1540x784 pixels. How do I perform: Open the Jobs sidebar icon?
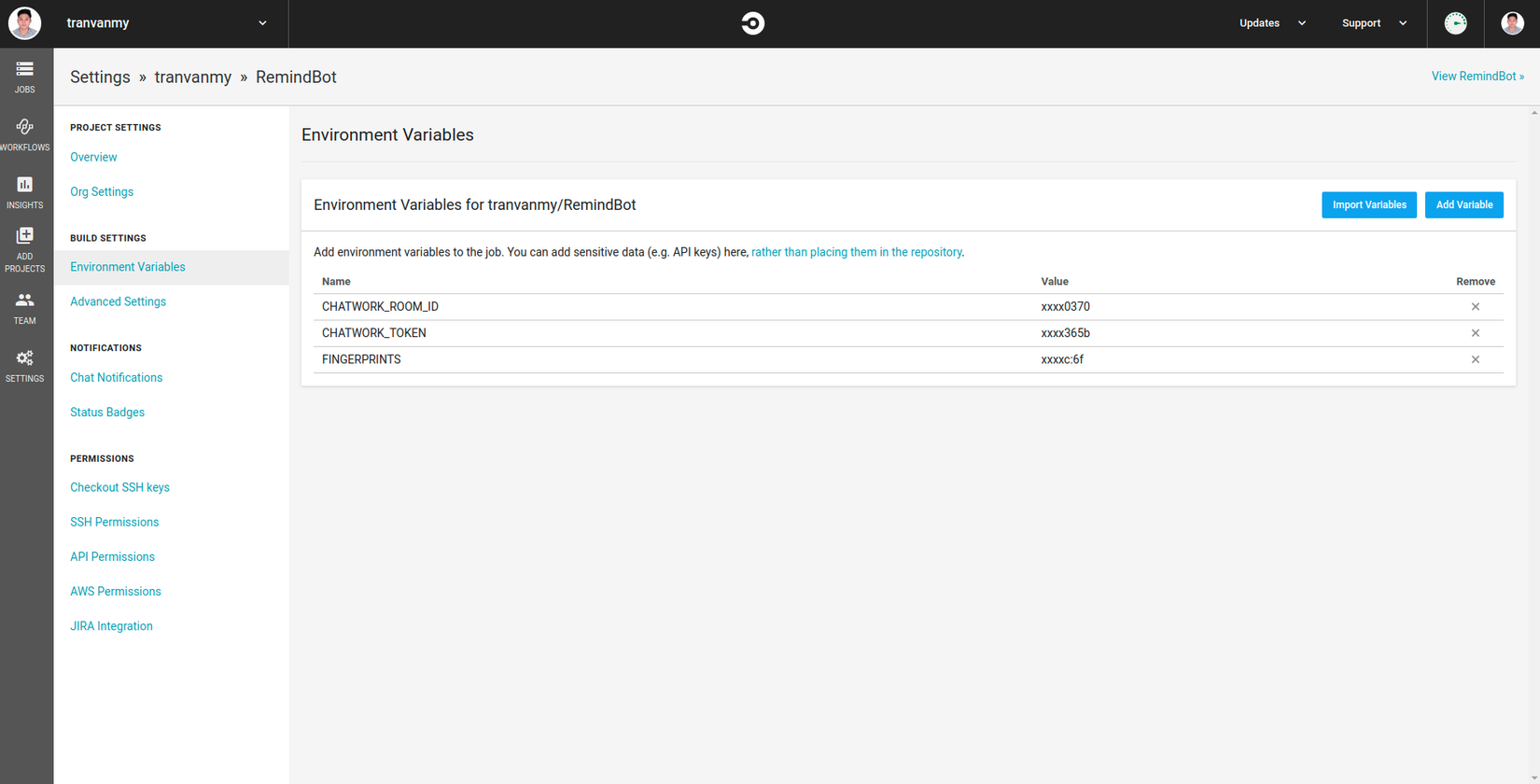25,70
